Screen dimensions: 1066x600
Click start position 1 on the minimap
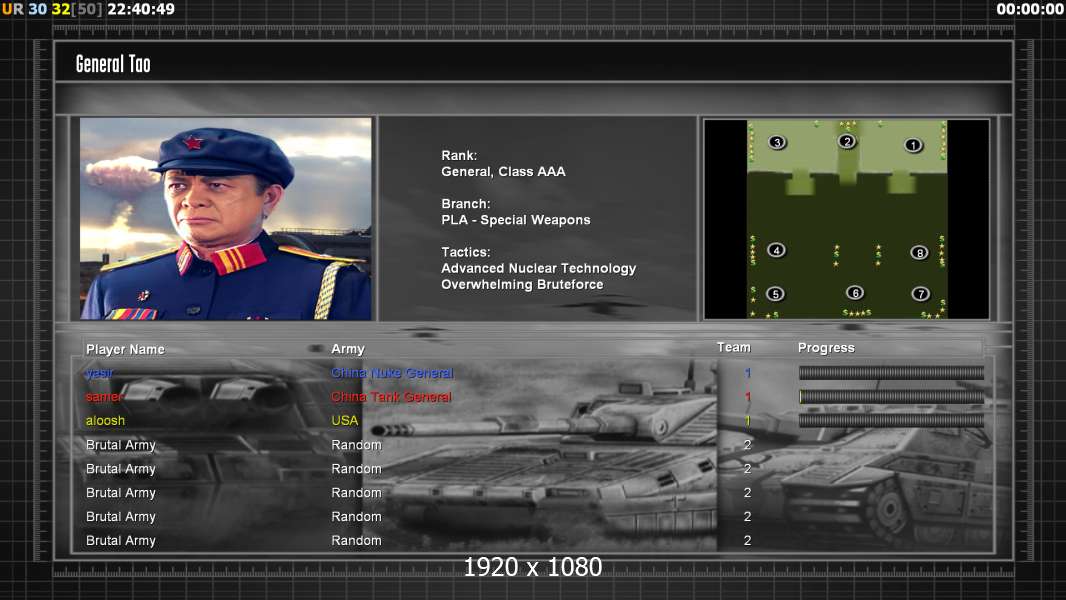pyautogui.click(x=913, y=145)
